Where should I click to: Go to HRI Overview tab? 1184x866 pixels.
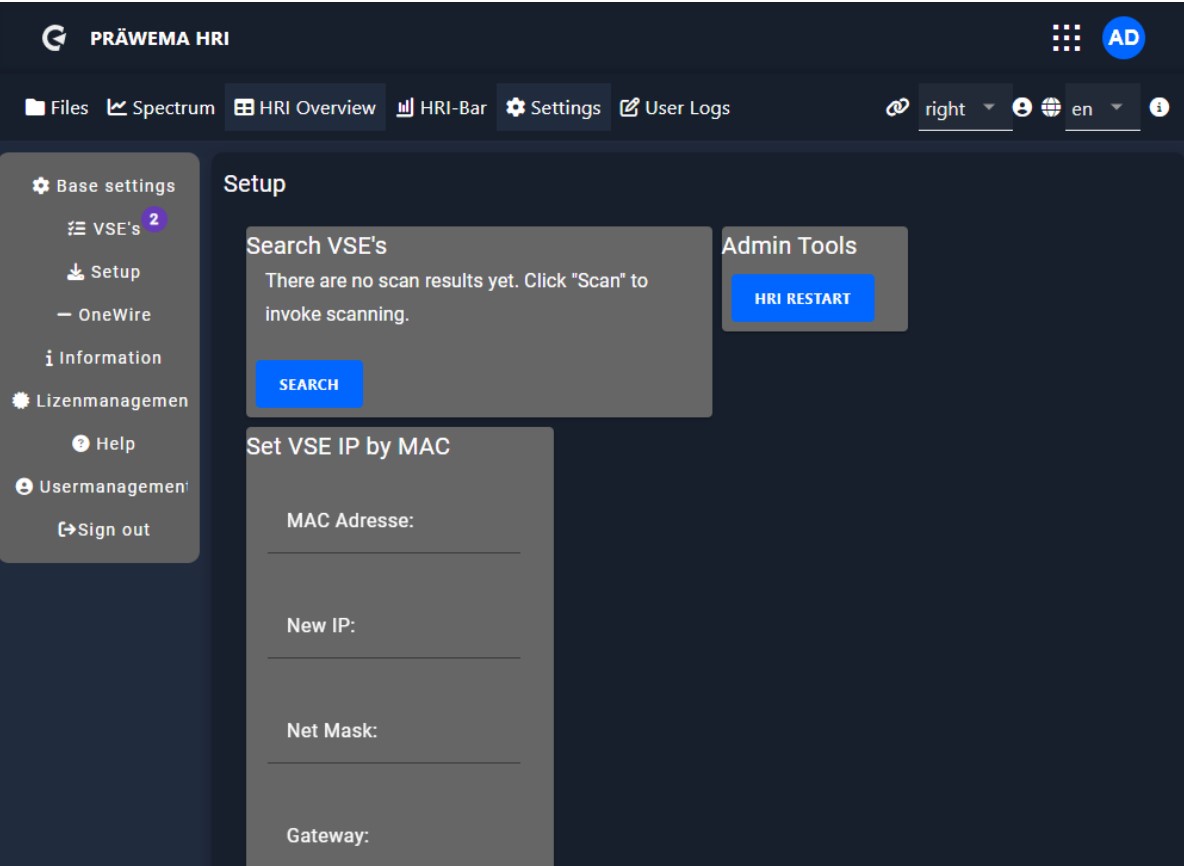[x=305, y=108]
